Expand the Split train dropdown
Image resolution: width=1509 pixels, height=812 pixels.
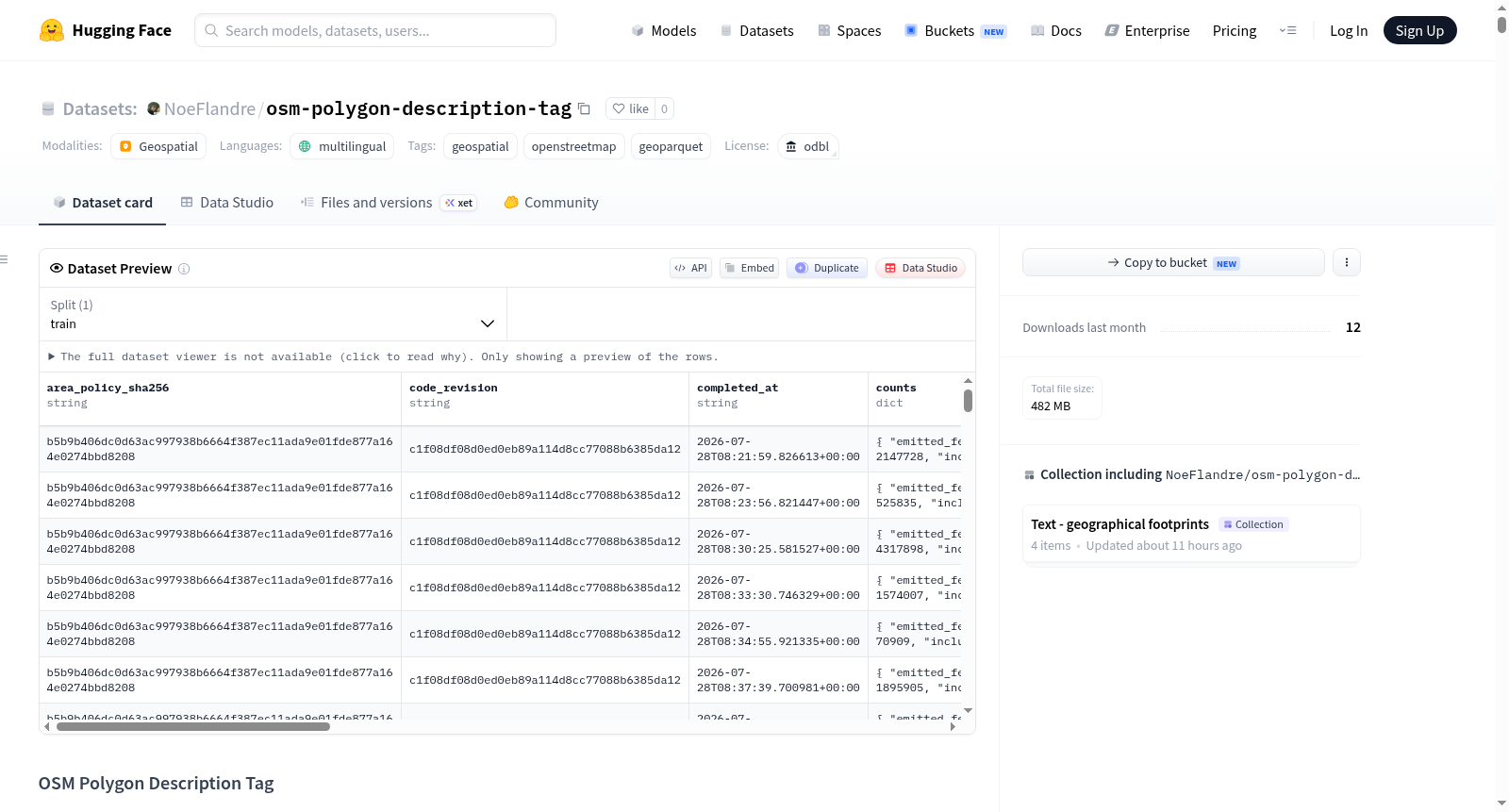click(273, 314)
